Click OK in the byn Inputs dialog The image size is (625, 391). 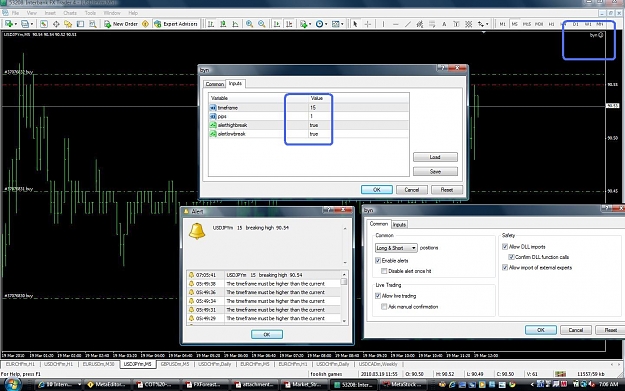click(377, 190)
